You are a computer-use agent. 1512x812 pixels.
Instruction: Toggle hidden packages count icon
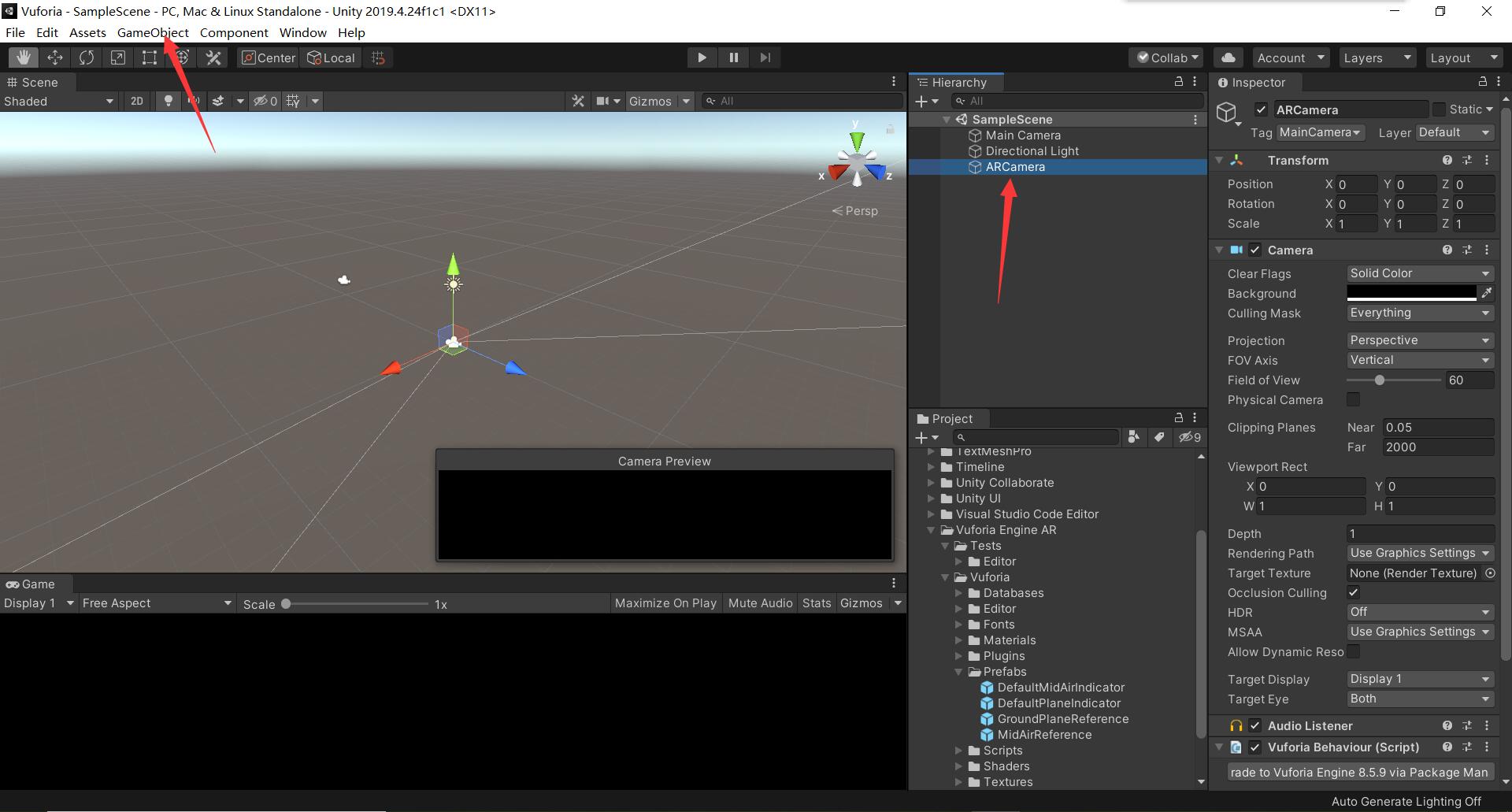(1190, 437)
